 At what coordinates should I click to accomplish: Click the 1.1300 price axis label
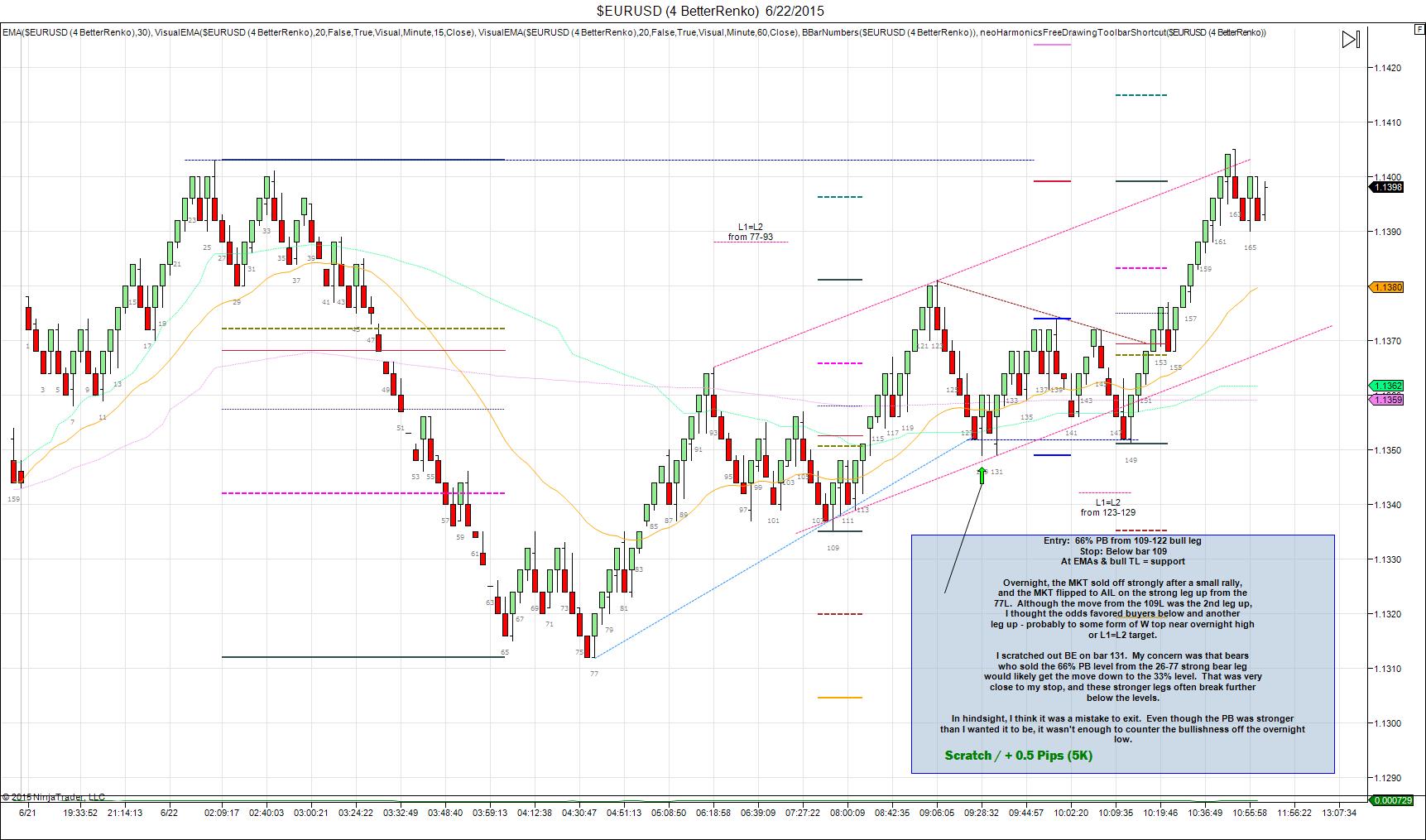pos(1386,723)
